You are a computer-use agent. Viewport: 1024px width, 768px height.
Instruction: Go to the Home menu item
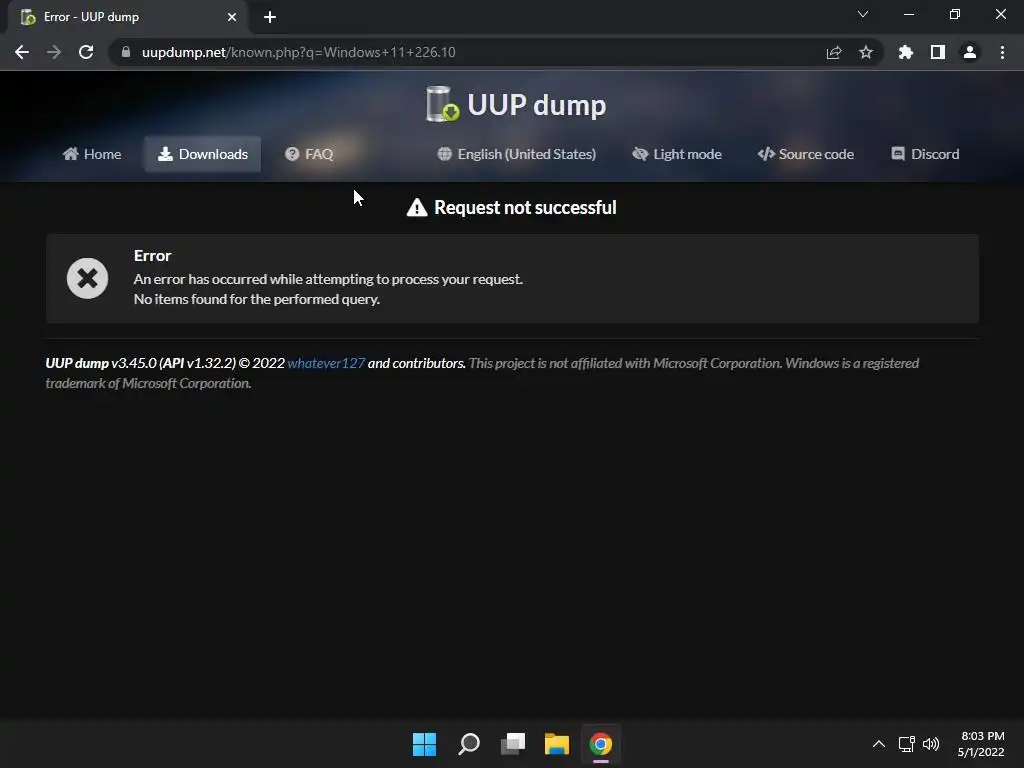[x=92, y=154]
